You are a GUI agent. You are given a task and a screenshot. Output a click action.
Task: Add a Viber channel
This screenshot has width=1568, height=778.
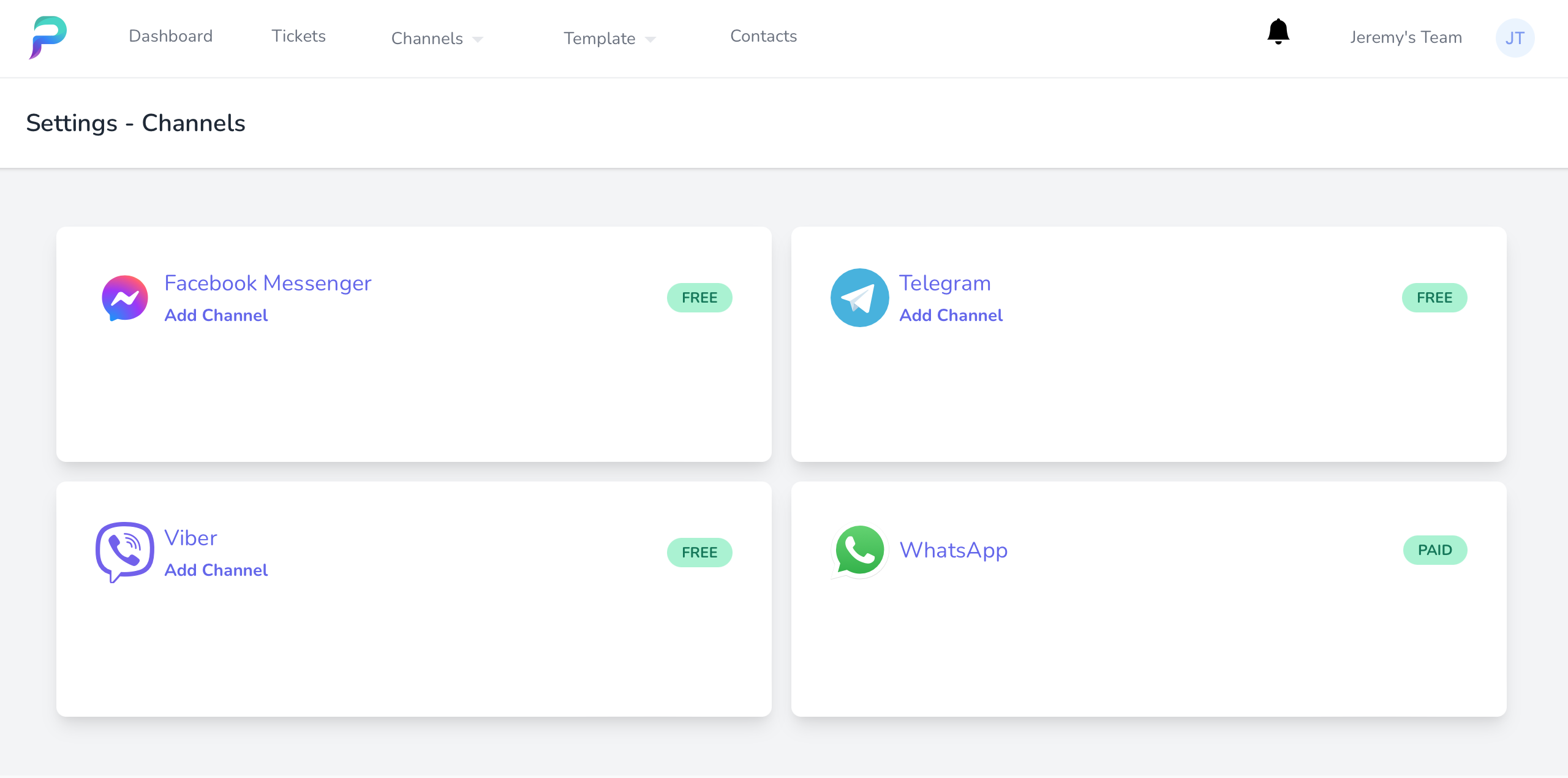point(216,570)
